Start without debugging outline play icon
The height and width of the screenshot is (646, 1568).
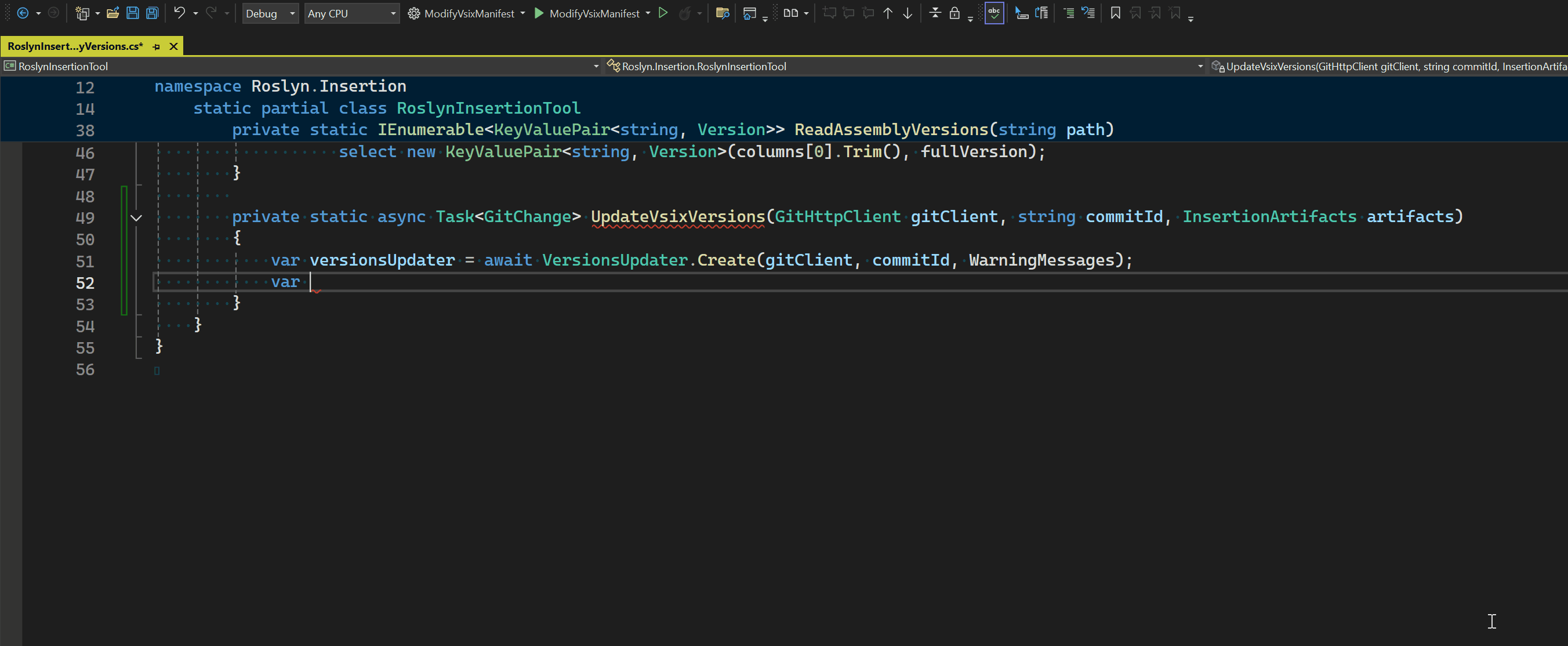pos(663,13)
